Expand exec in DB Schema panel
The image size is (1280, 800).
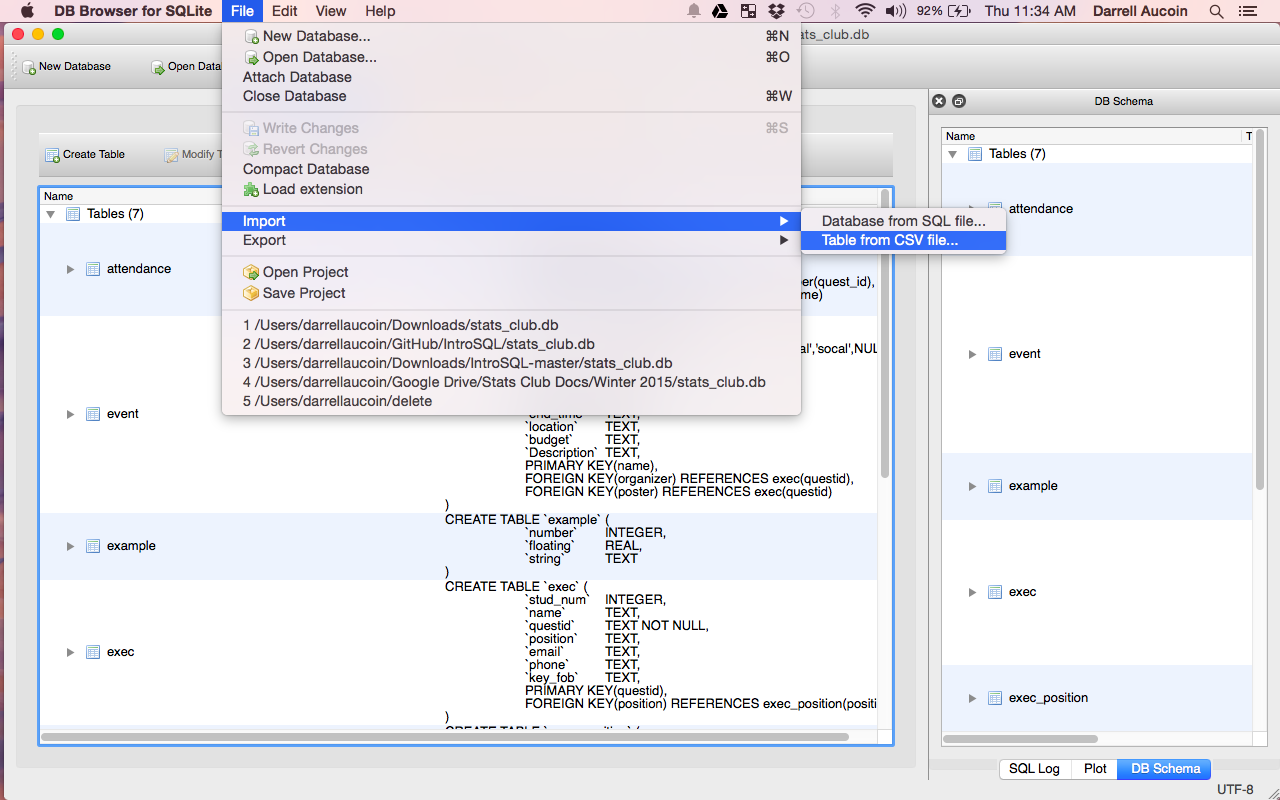pos(972,592)
